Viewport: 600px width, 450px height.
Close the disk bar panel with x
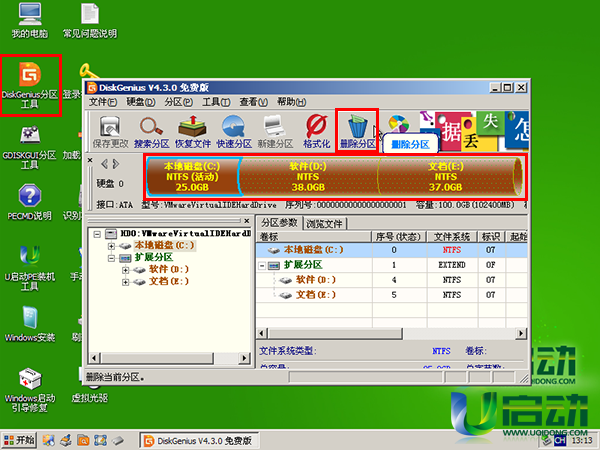click(90, 160)
